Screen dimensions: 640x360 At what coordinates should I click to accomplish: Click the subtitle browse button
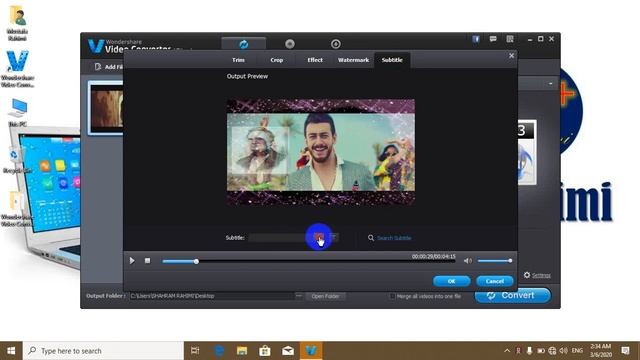pos(319,237)
